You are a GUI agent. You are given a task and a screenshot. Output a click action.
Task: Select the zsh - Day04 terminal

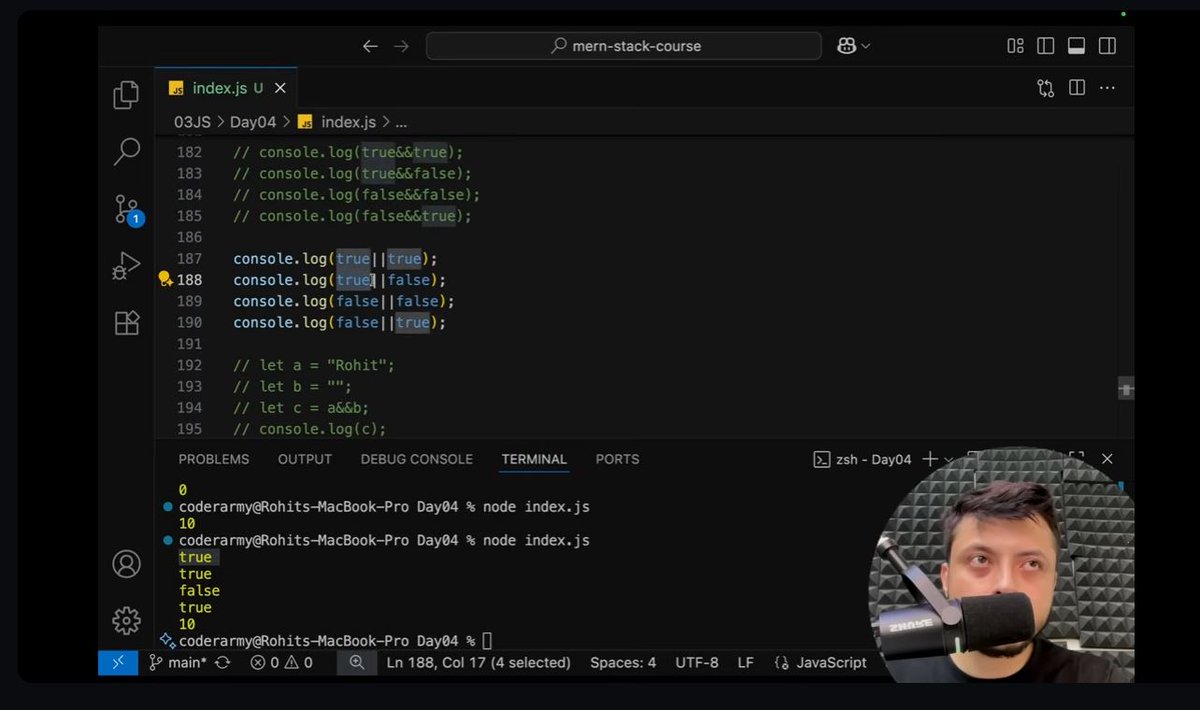862,459
